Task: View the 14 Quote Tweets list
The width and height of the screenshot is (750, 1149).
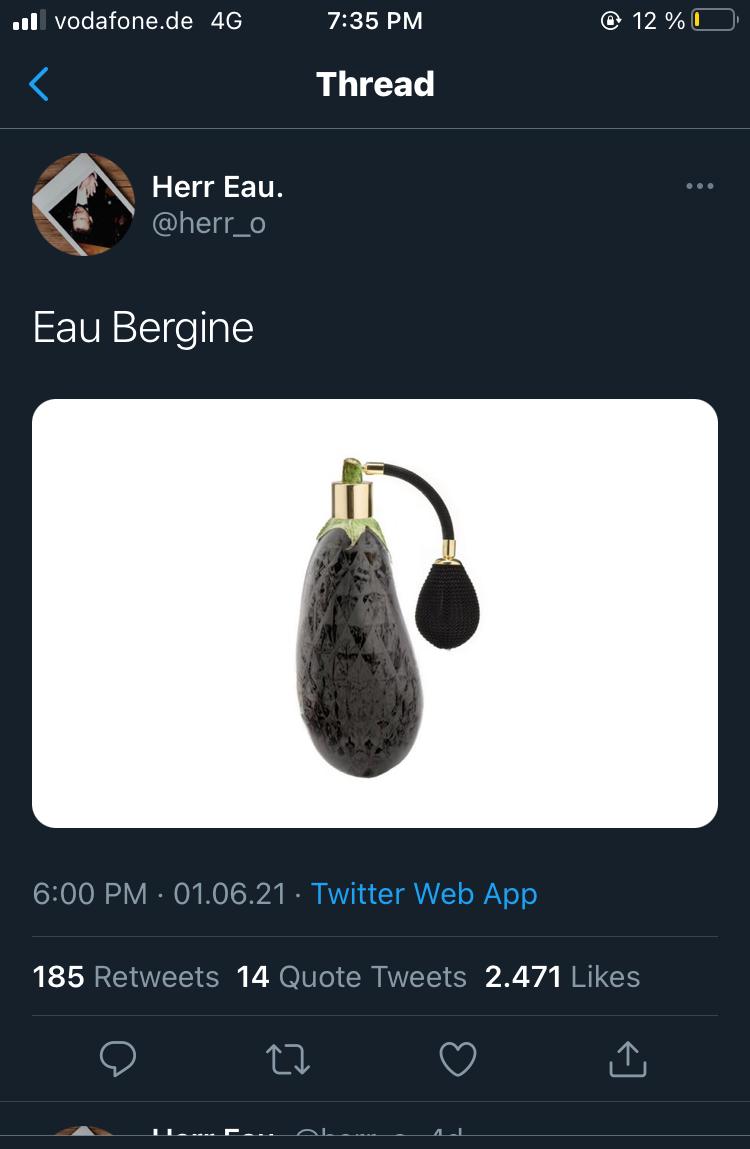Action: point(352,976)
